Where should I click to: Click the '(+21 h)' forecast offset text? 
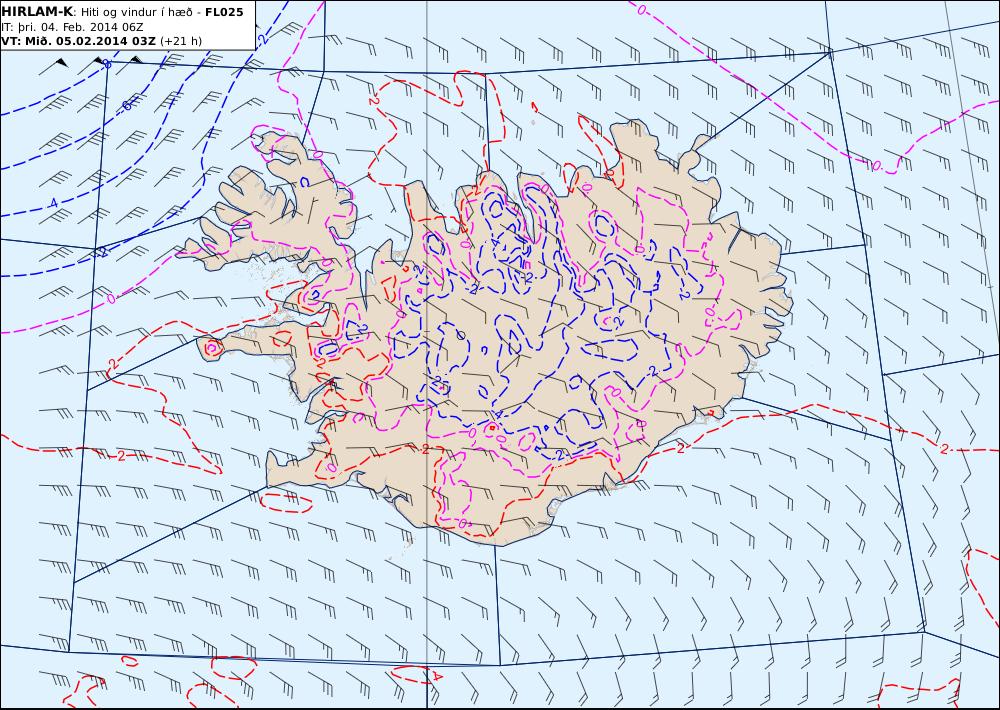pos(180,41)
